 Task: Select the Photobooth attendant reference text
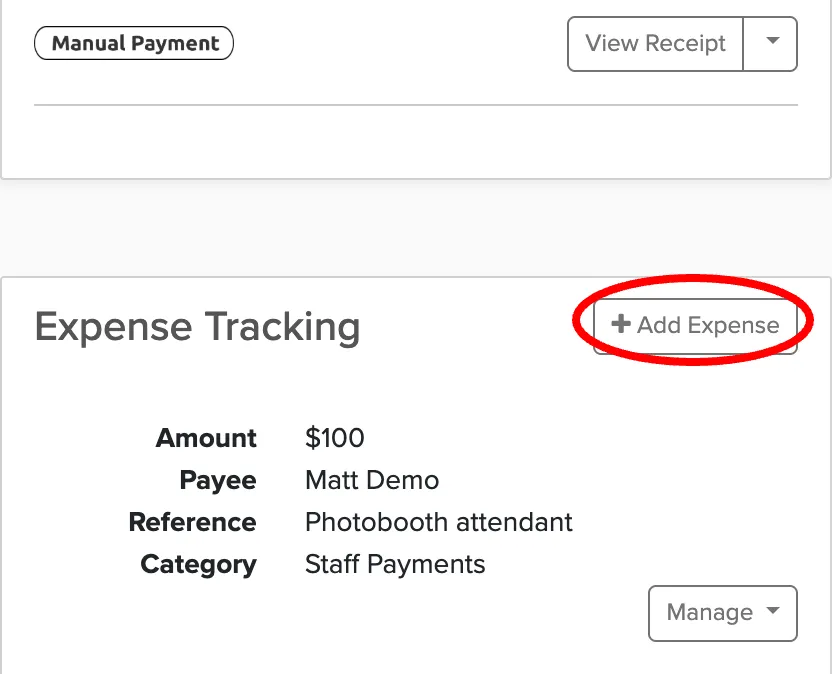[x=439, y=522]
